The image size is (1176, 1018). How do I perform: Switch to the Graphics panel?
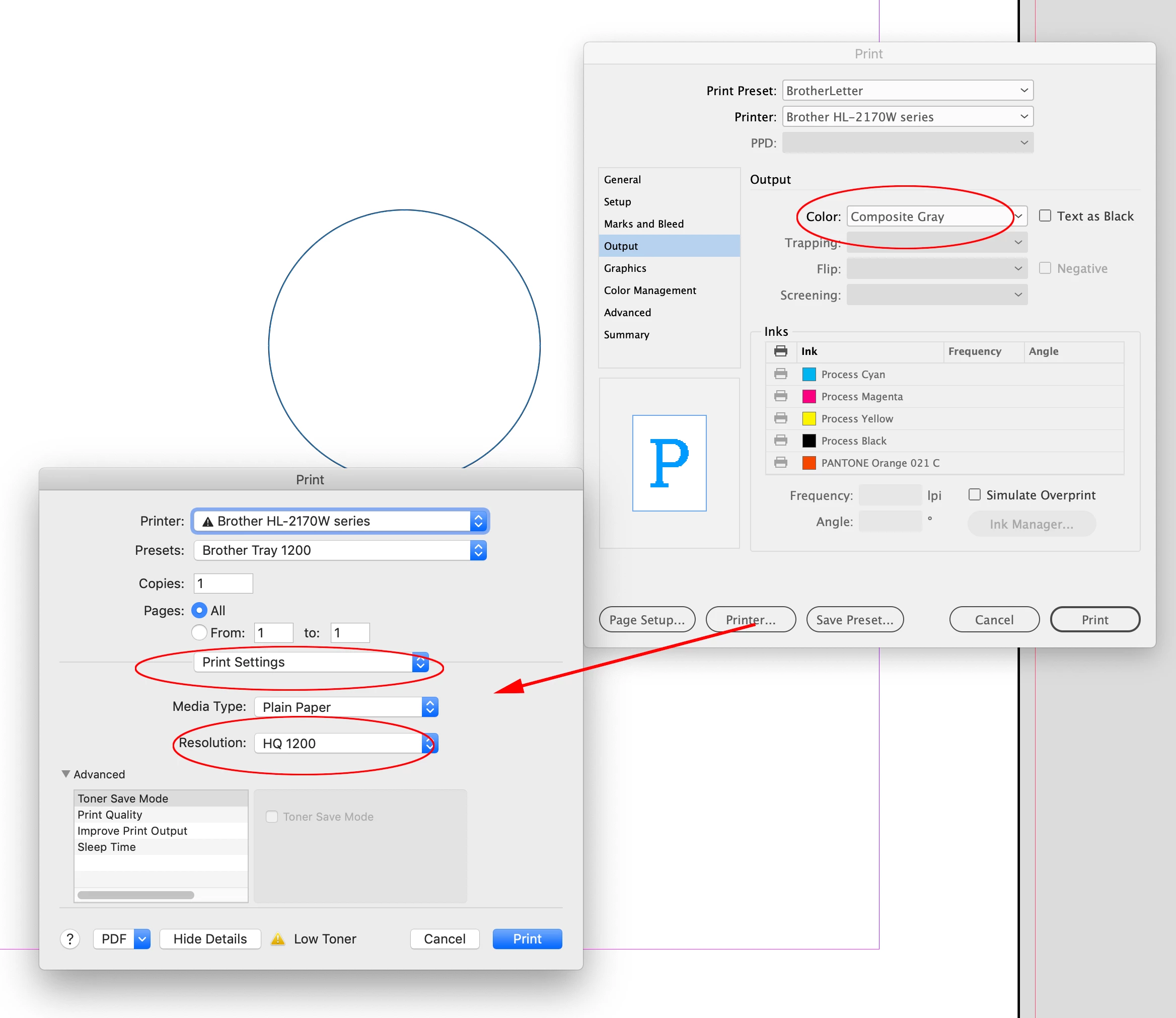coord(625,268)
